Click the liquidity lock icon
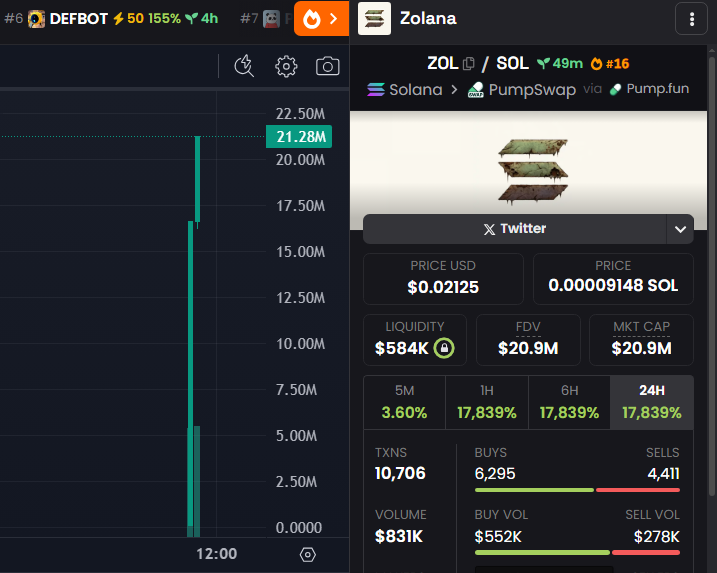The height and width of the screenshot is (573, 717). (445, 348)
